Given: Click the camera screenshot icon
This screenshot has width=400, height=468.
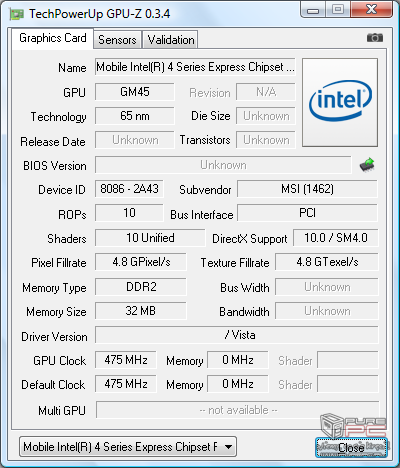Looking at the screenshot, I should 375,38.
